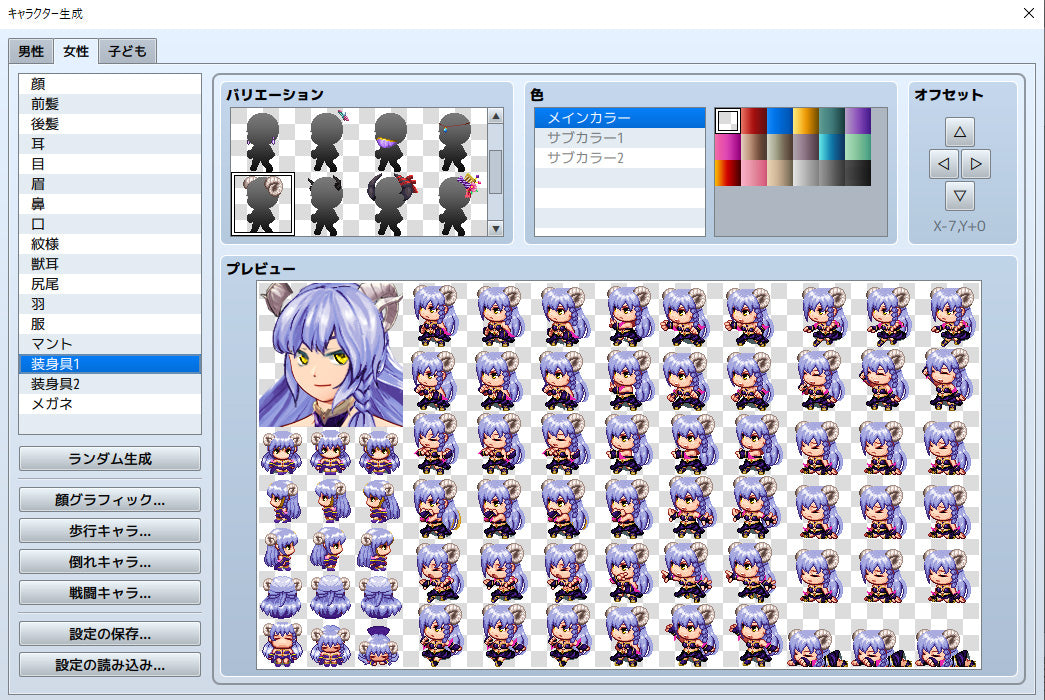Open the 歩行キャラ export dialog
The height and width of the screenshot is (700, 1045).
109,530
